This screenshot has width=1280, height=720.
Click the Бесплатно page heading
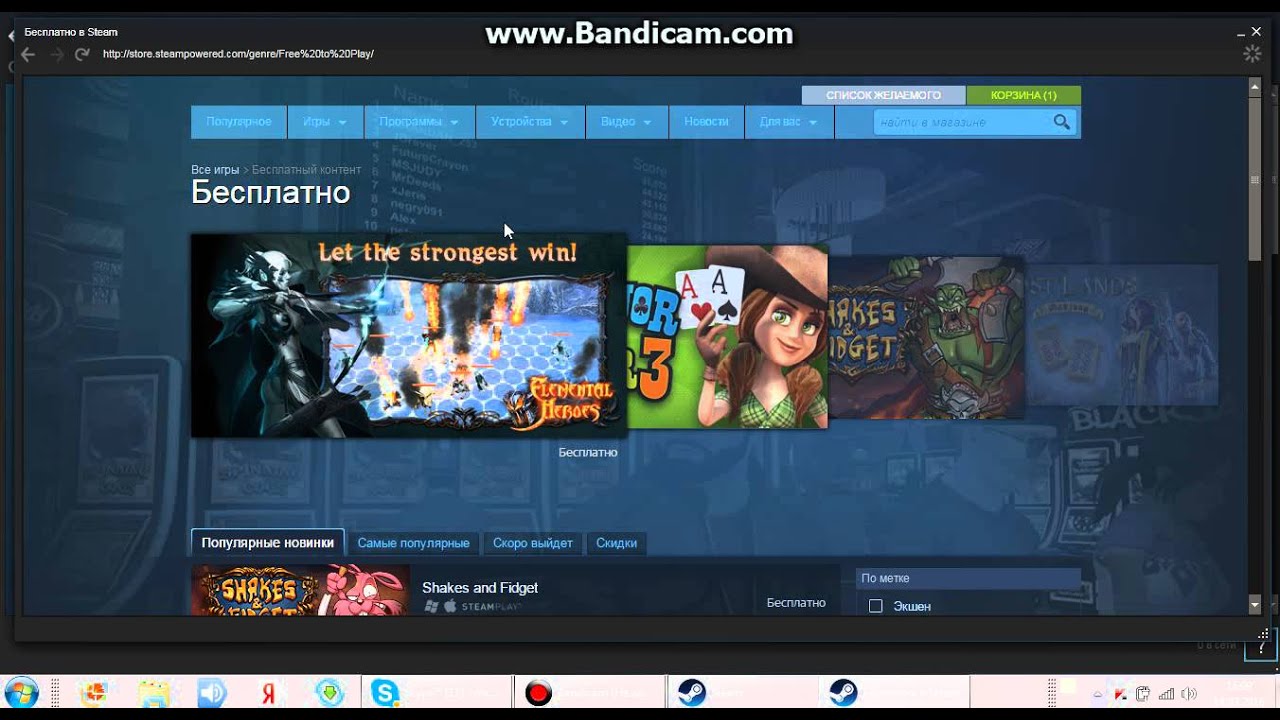coord(271,193)
